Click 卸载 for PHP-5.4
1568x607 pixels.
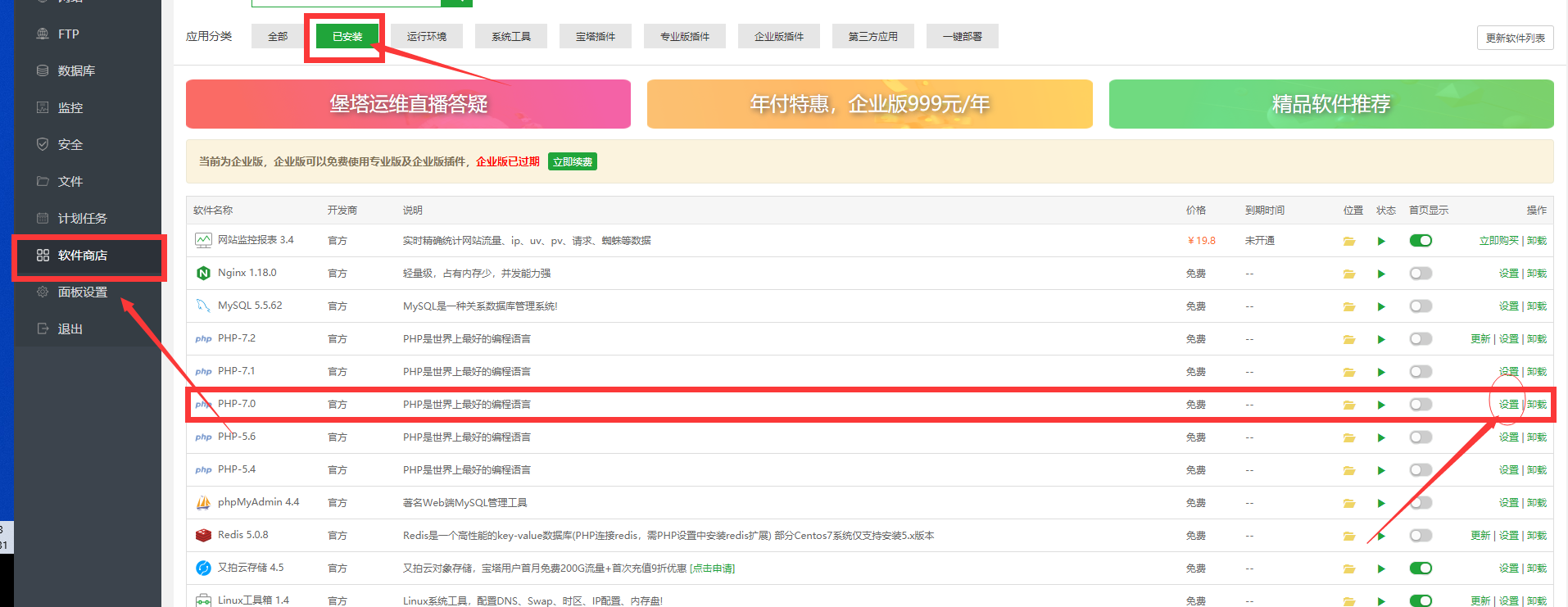[x=1537, y=469]
